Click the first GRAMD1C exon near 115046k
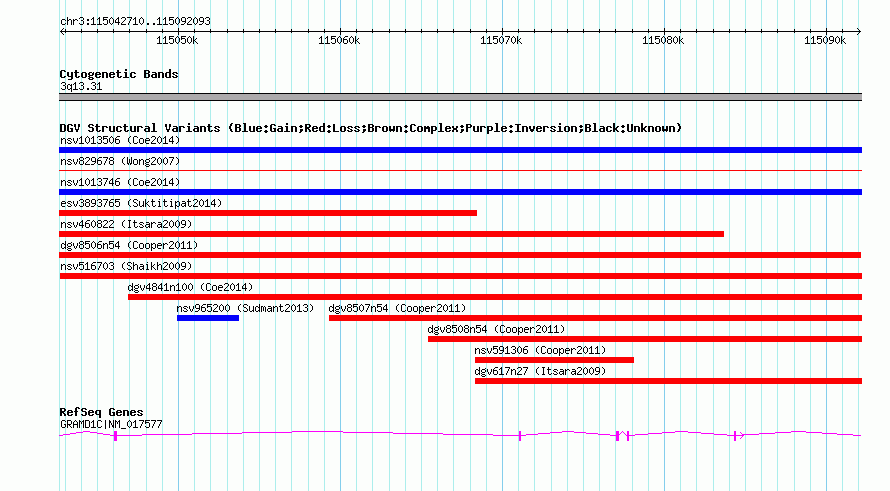The image size is (890, 491). pos(115,435)
